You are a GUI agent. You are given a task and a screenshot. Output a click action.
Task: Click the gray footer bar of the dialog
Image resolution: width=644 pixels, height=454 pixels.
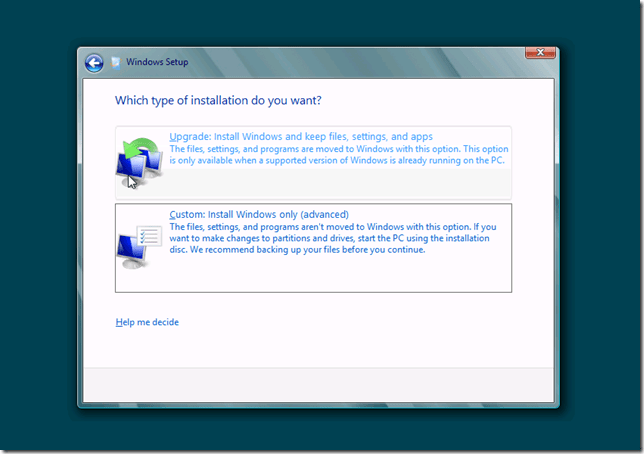click(x=318, y=383)
